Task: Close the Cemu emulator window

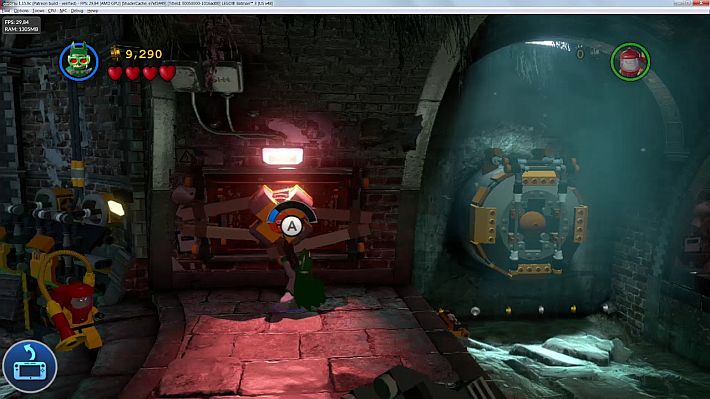Action: coord(701,3)
